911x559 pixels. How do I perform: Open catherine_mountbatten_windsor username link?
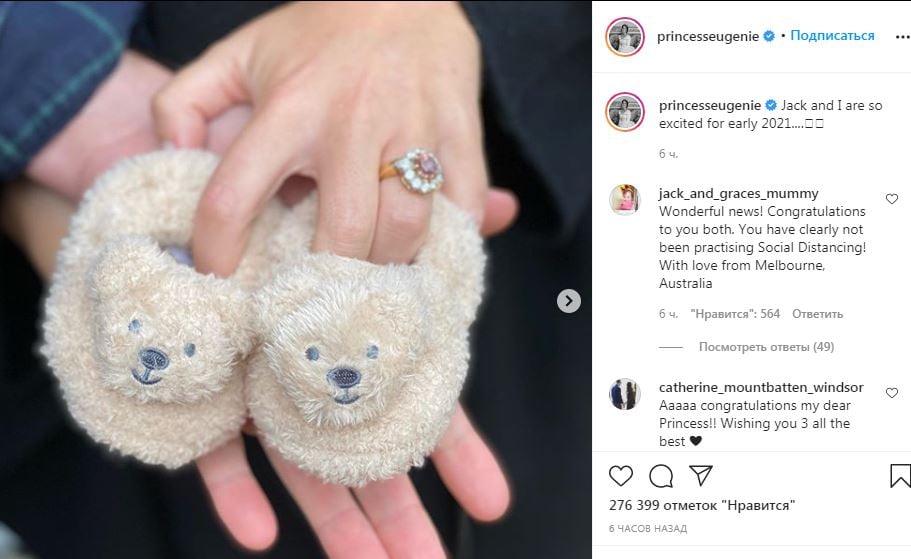pyautogui.click(x=761, y=387)
